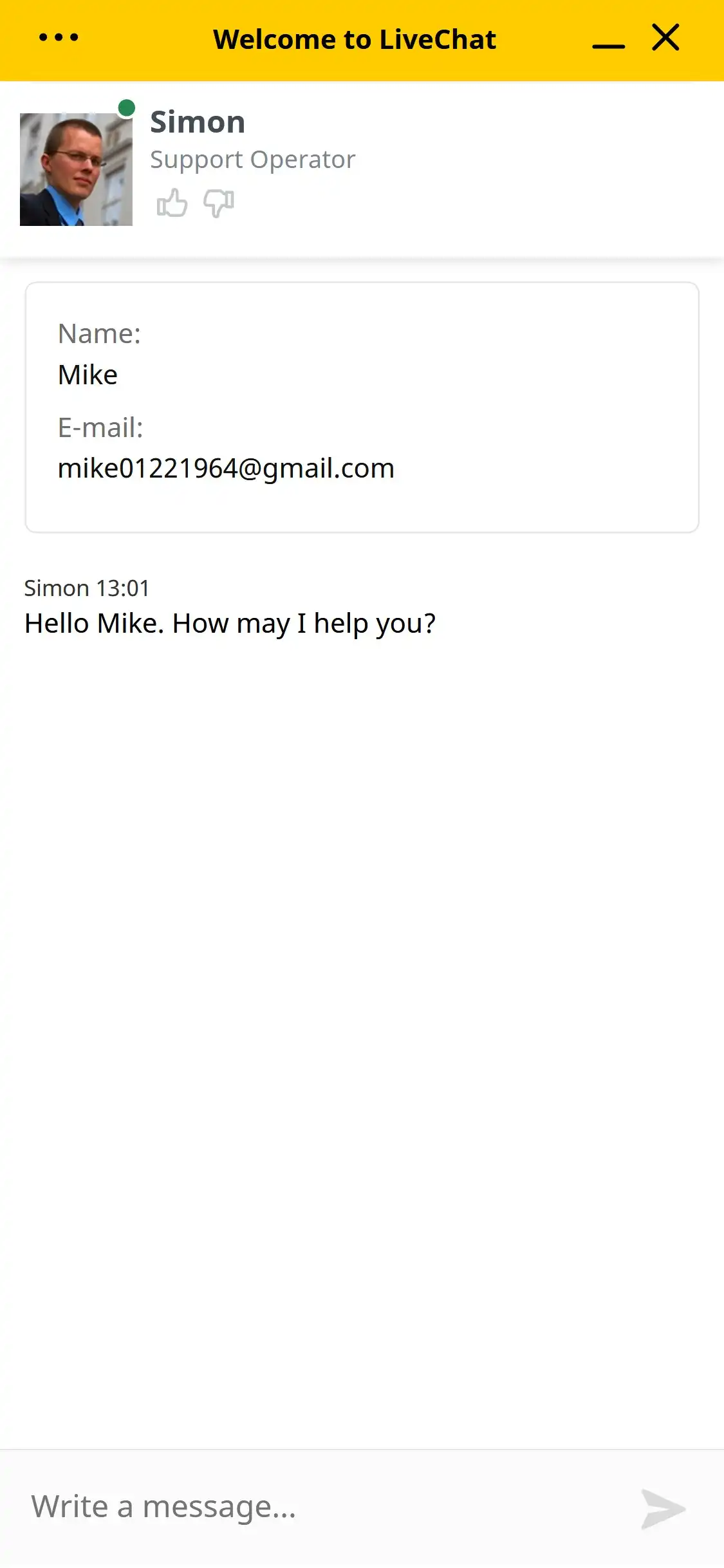724x1568 pixels.
Task: Rate Simon with a thumbs down
Action: click(x=219, y=203)
